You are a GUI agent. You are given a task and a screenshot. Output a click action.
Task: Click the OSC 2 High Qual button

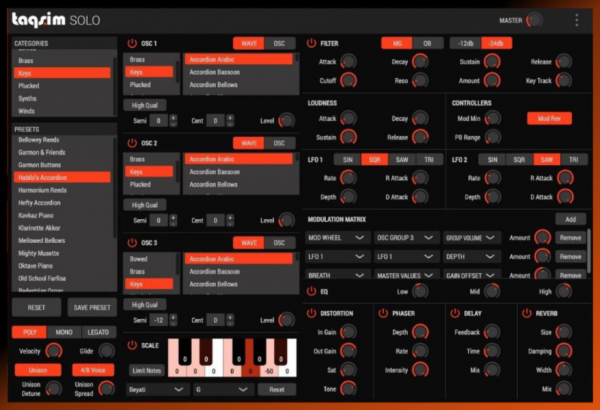point(145,205)
